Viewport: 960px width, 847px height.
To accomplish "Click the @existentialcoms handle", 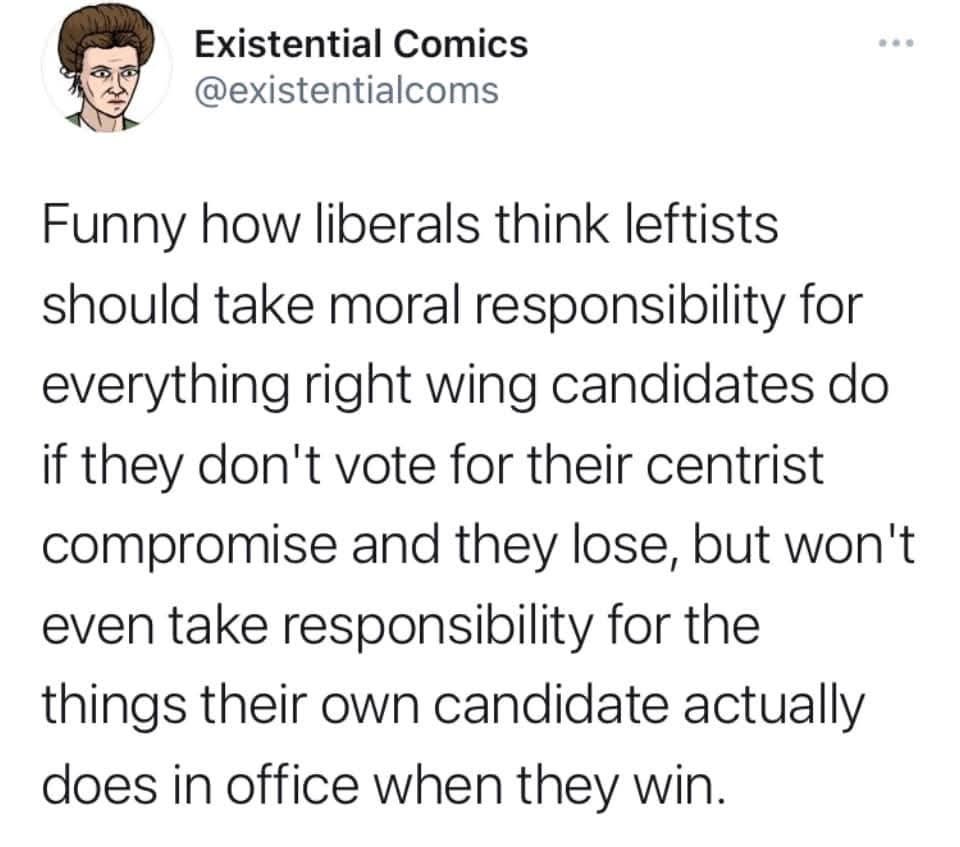I will coord(344,91).
